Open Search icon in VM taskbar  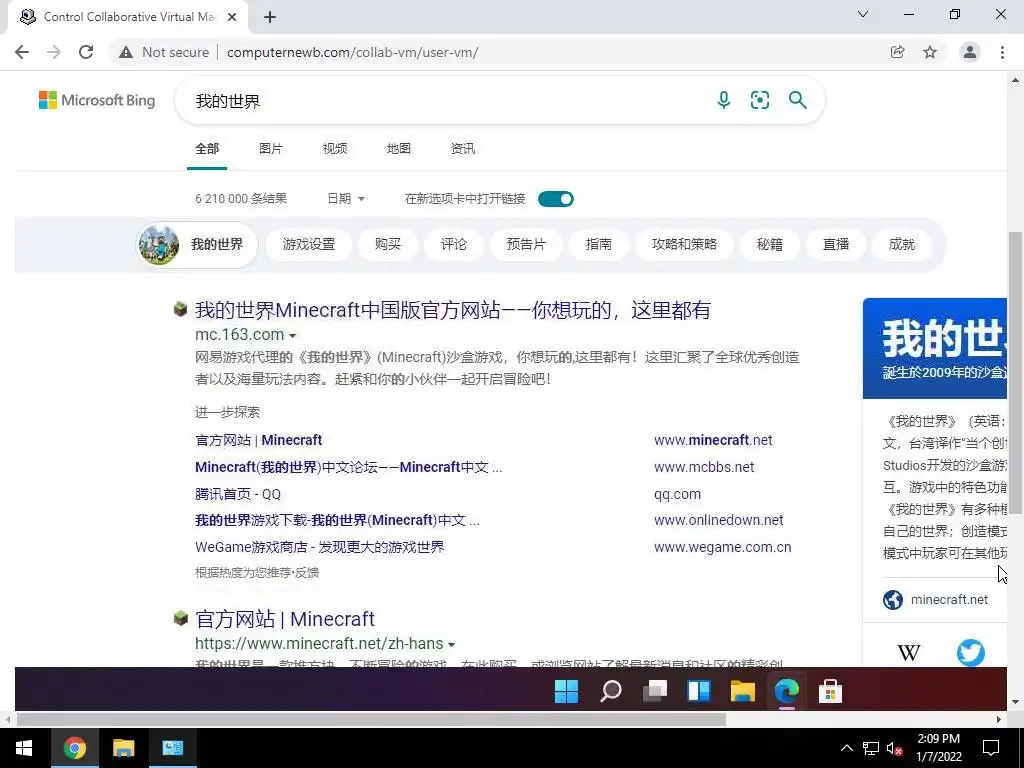611,691
